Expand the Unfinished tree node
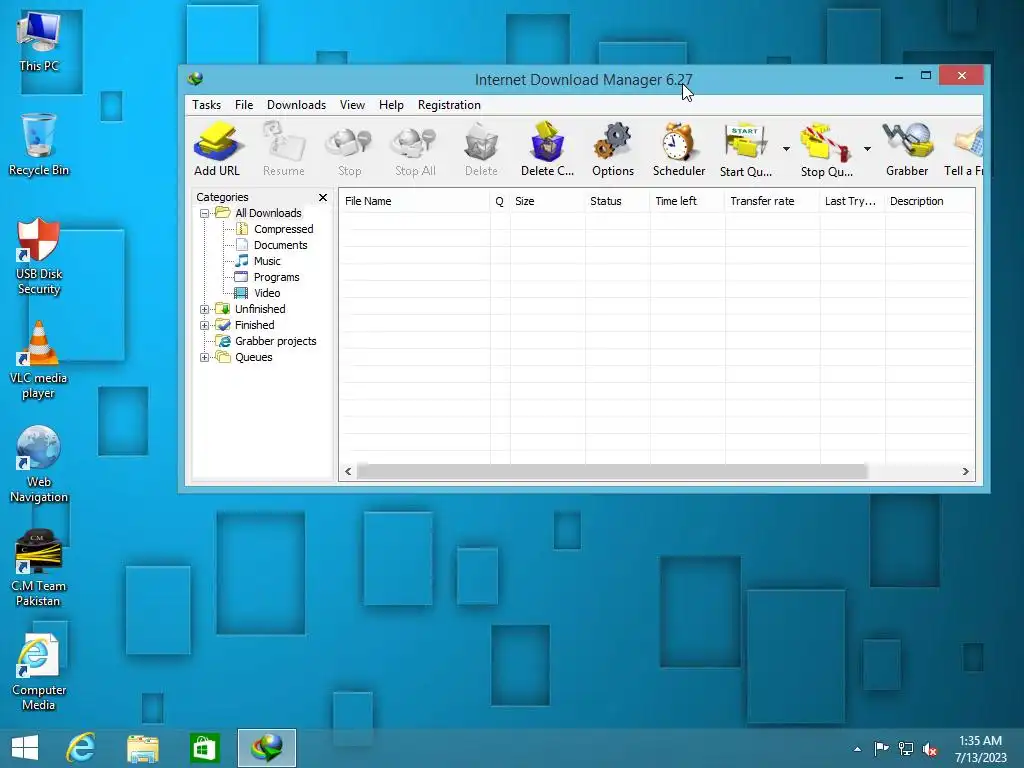 pyautogui.click(x=204, y=310)
